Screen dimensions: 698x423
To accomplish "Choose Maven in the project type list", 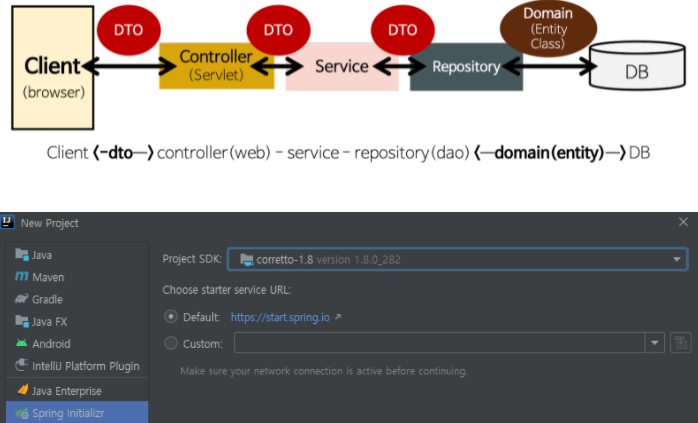I will pyautogui.click(x=77, y=277).
